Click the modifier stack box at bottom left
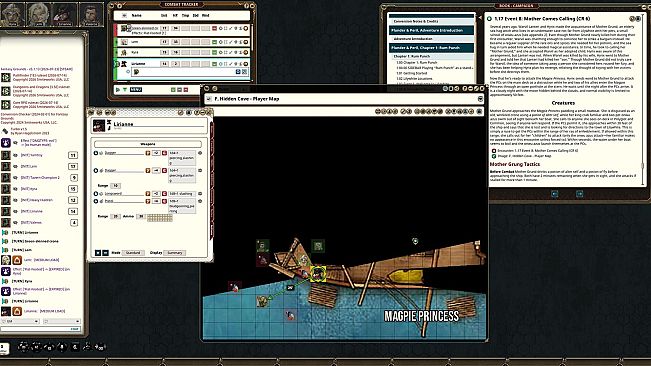This screenshot has height=366, width=651. point(4,348)
